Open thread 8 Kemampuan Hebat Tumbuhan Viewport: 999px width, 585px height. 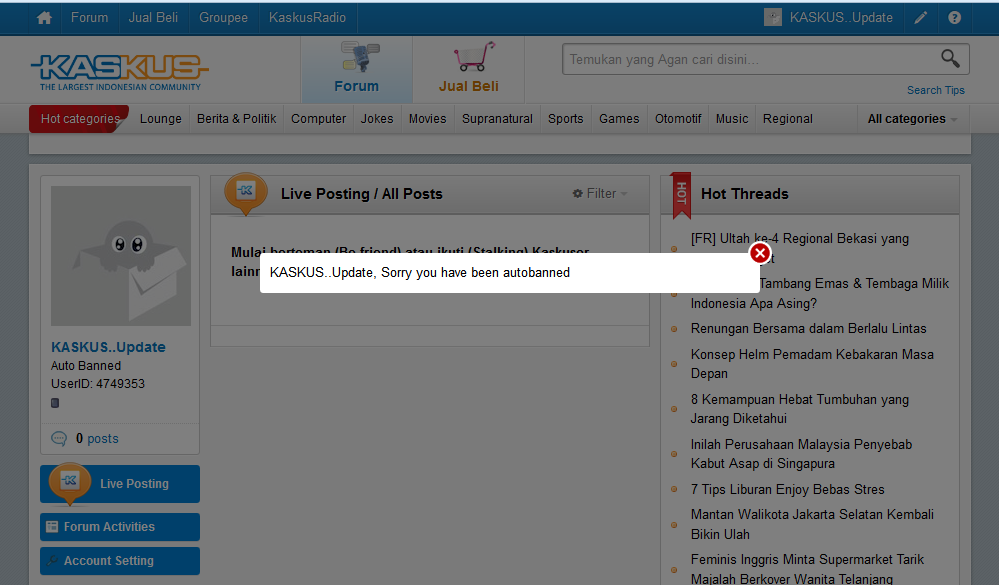(800, 408)
